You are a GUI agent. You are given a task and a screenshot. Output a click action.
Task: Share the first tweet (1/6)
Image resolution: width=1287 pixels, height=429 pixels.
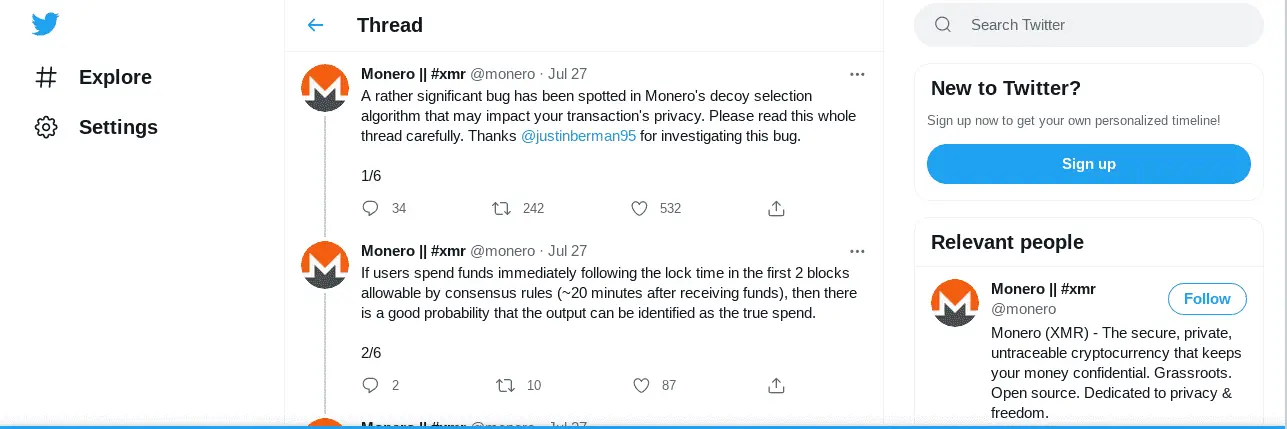(x=776, y=208)
